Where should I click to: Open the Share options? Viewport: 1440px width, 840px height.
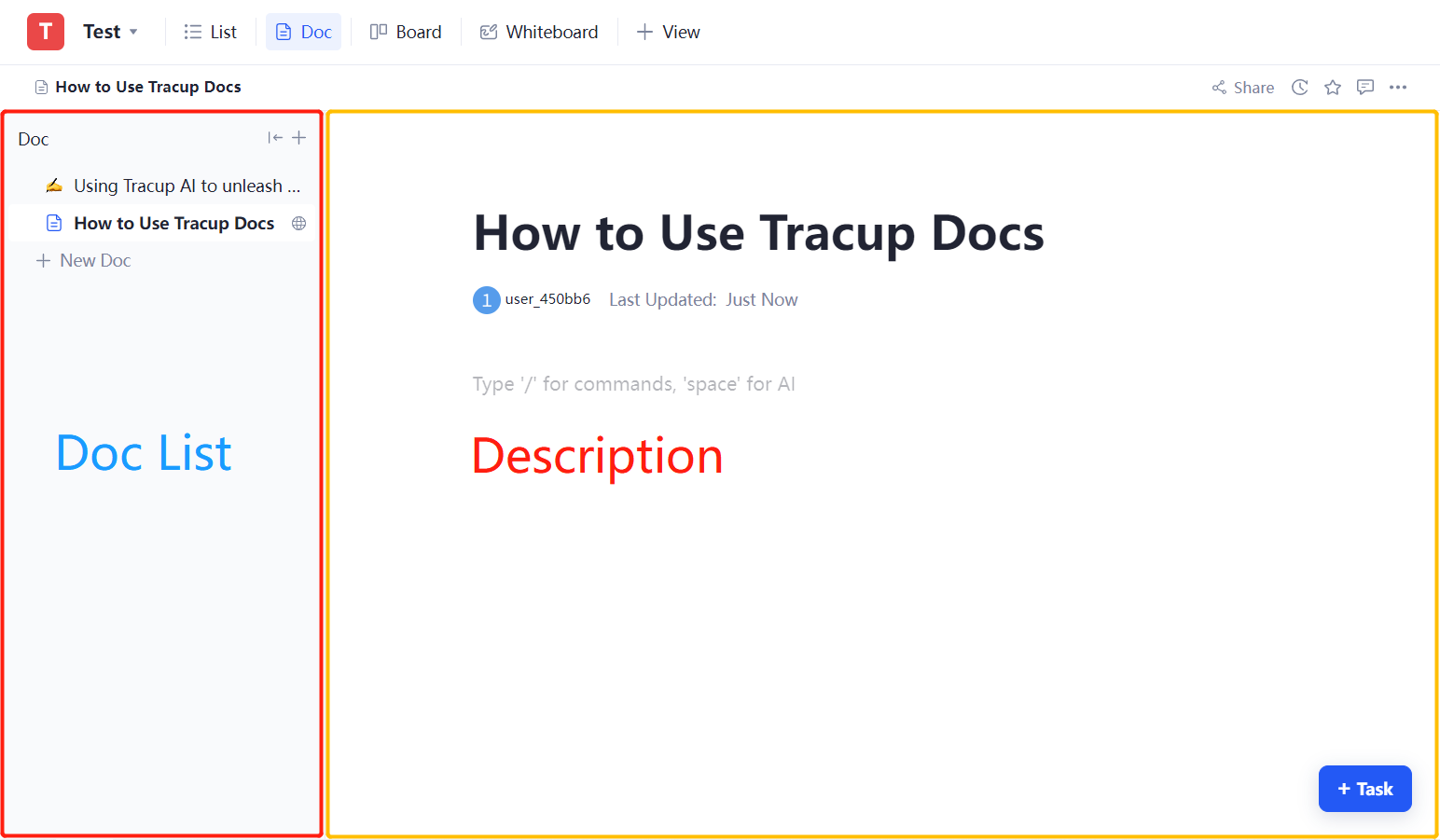(1242, 87)
